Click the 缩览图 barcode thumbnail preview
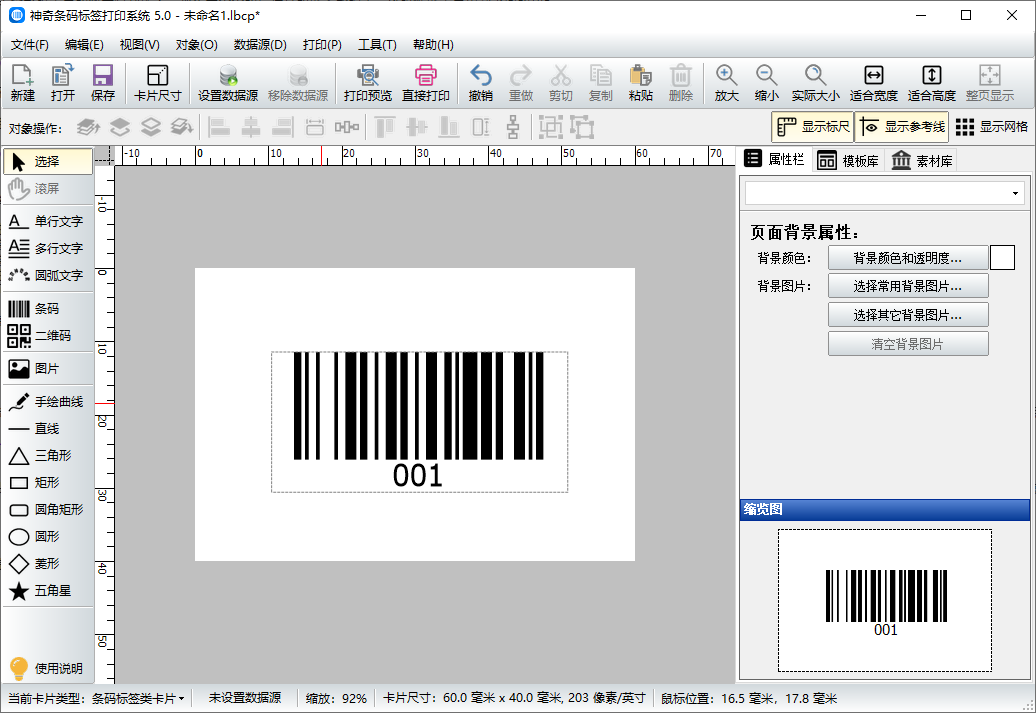Viewport: 1036px width, 713px height. (885, 600)
